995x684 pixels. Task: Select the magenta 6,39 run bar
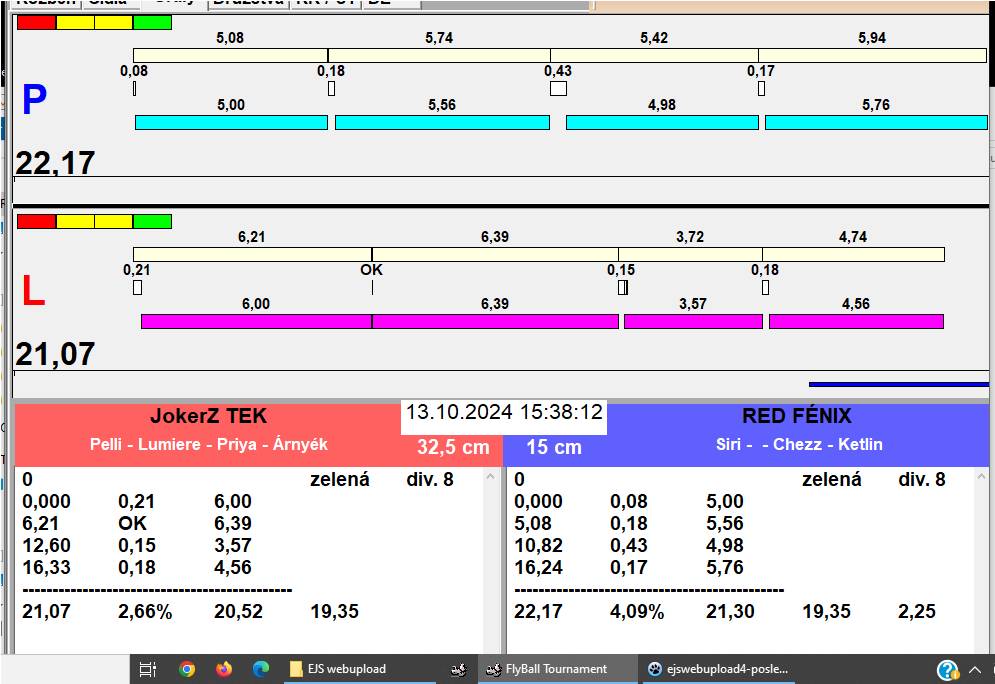coord(495,321)
